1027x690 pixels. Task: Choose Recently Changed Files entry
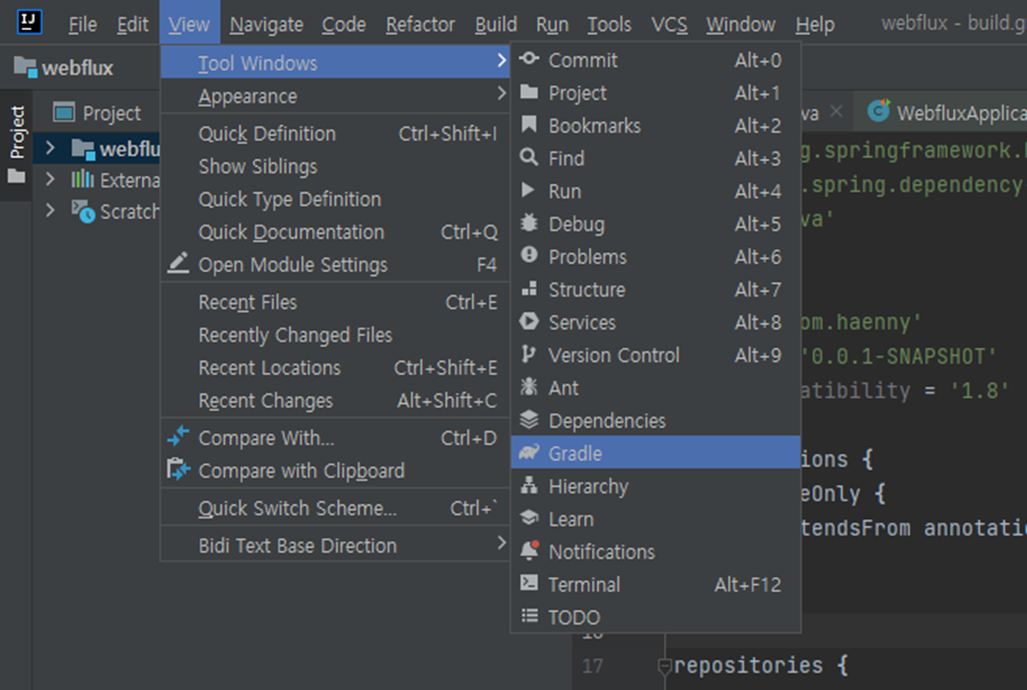[x=335, y=335]
